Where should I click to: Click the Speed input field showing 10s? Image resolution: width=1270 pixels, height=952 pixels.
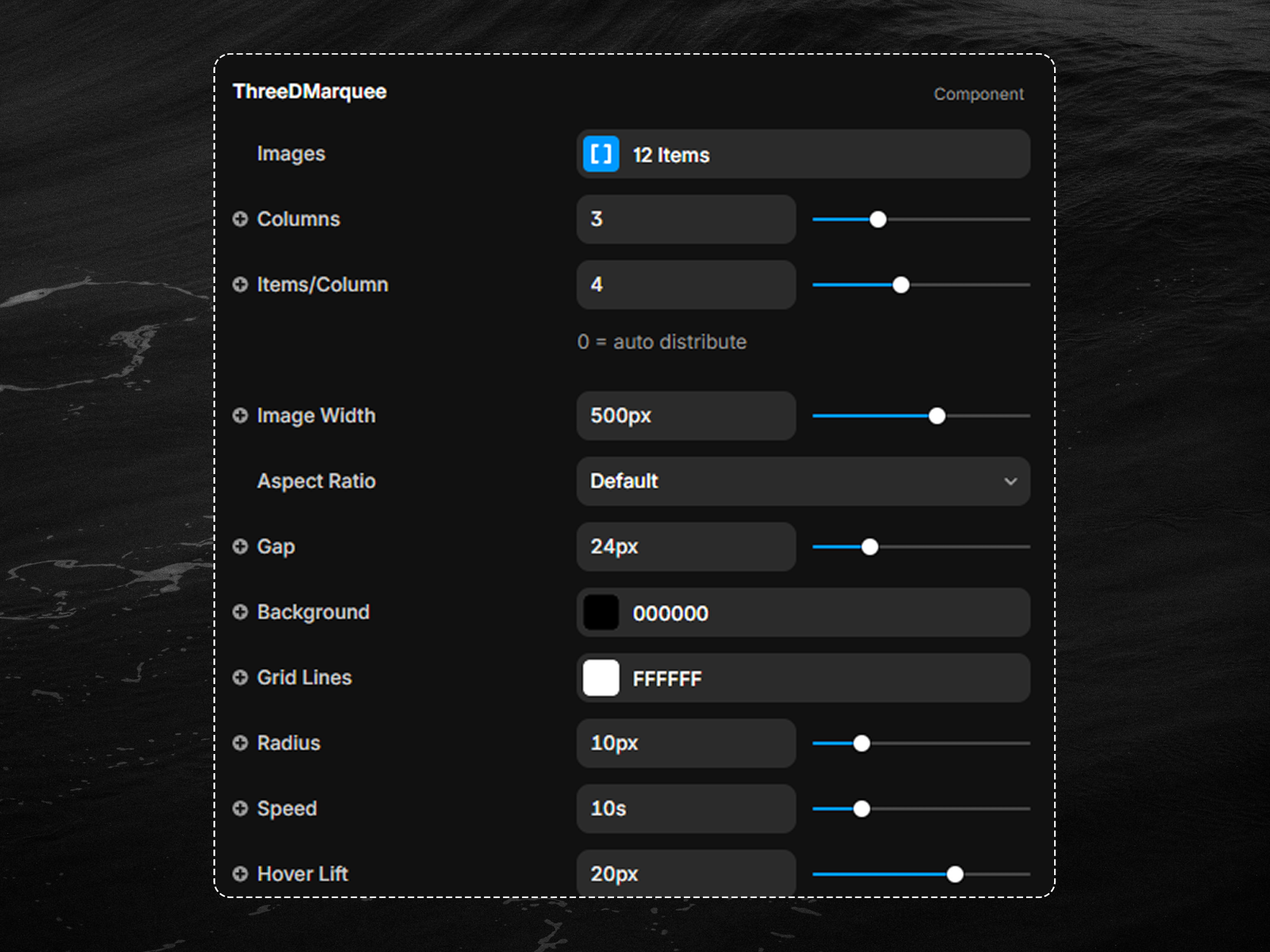tap(686, 809)
